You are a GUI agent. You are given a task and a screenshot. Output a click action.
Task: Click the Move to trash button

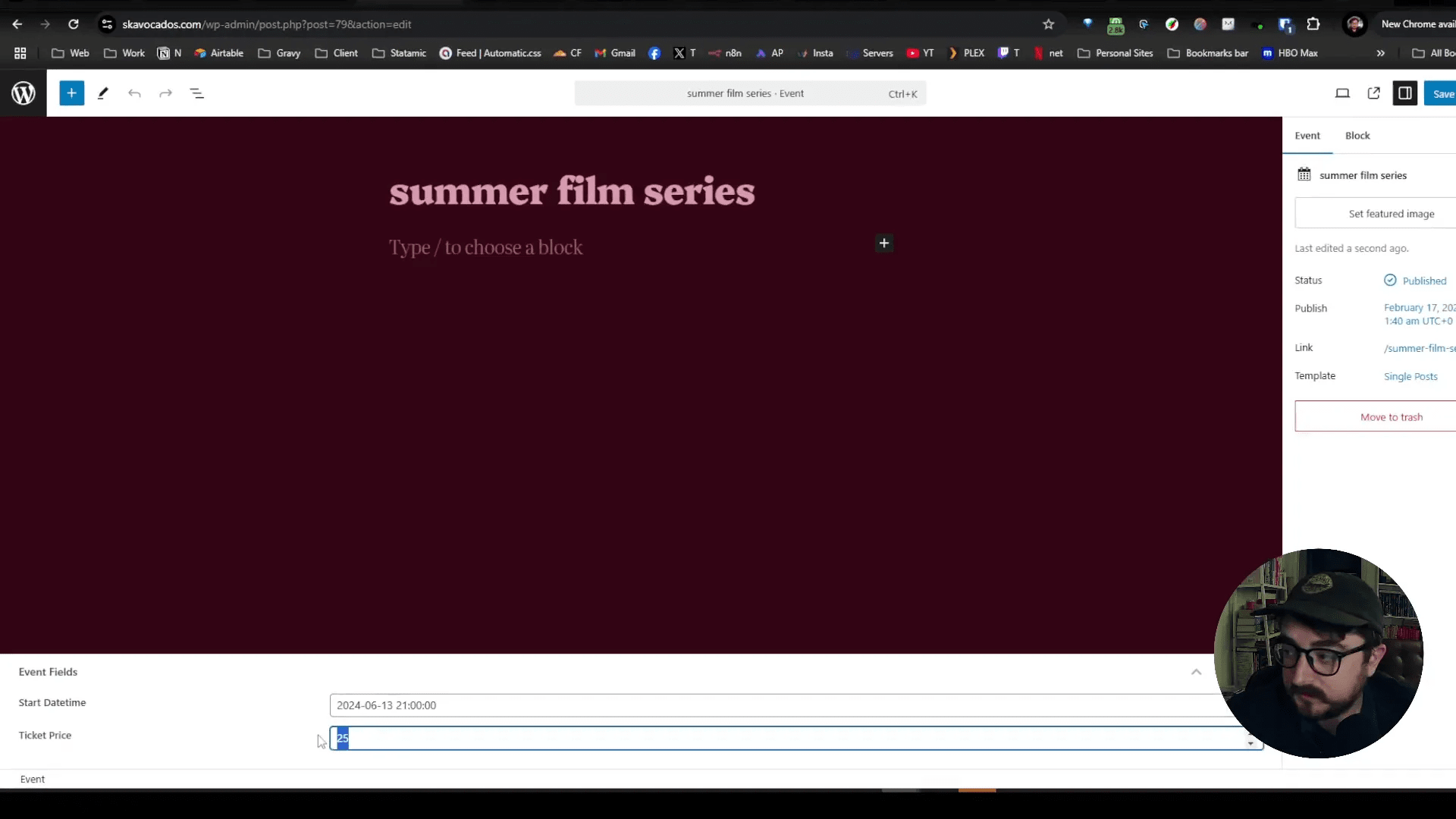point(1392,416)
